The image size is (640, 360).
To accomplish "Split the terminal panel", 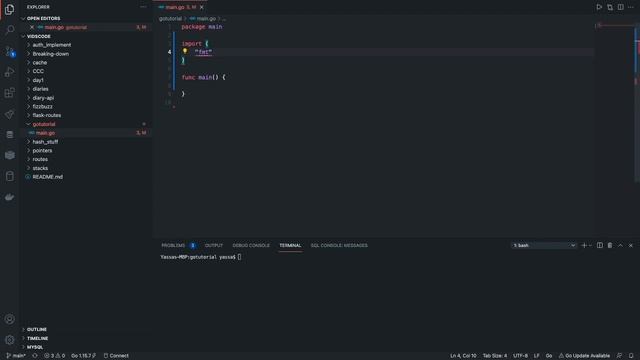I will 600,245.
